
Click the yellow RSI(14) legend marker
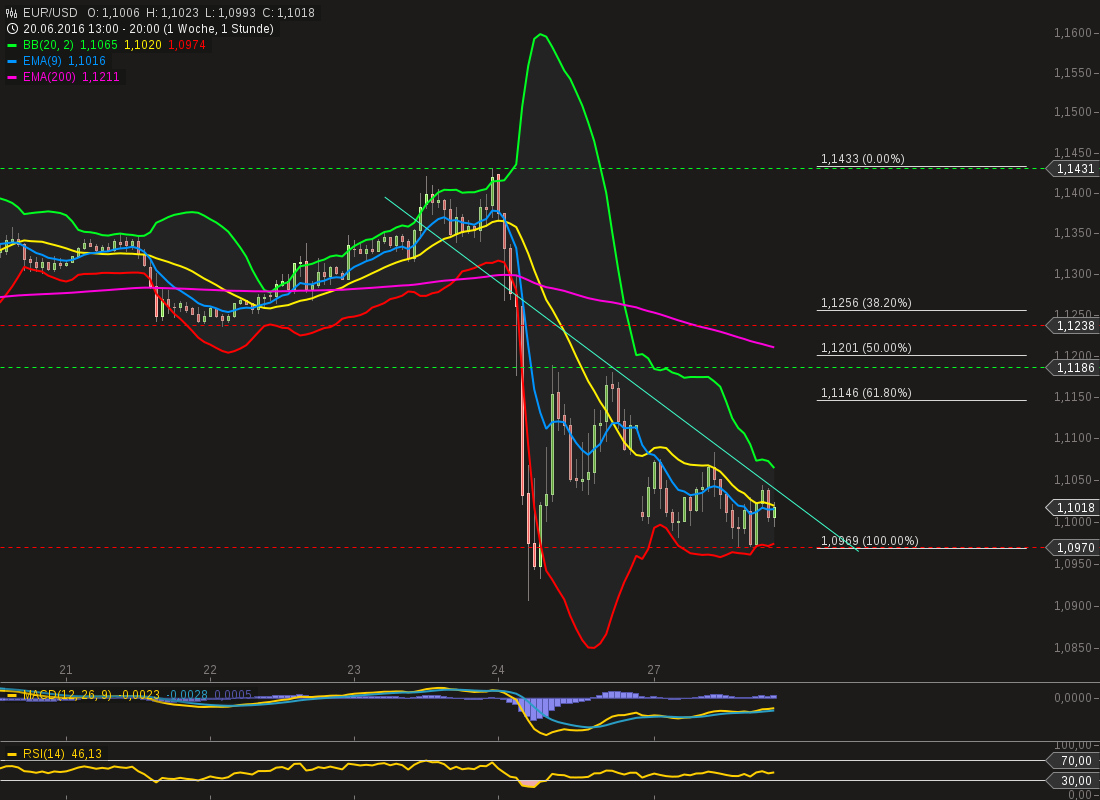[12, 754]
